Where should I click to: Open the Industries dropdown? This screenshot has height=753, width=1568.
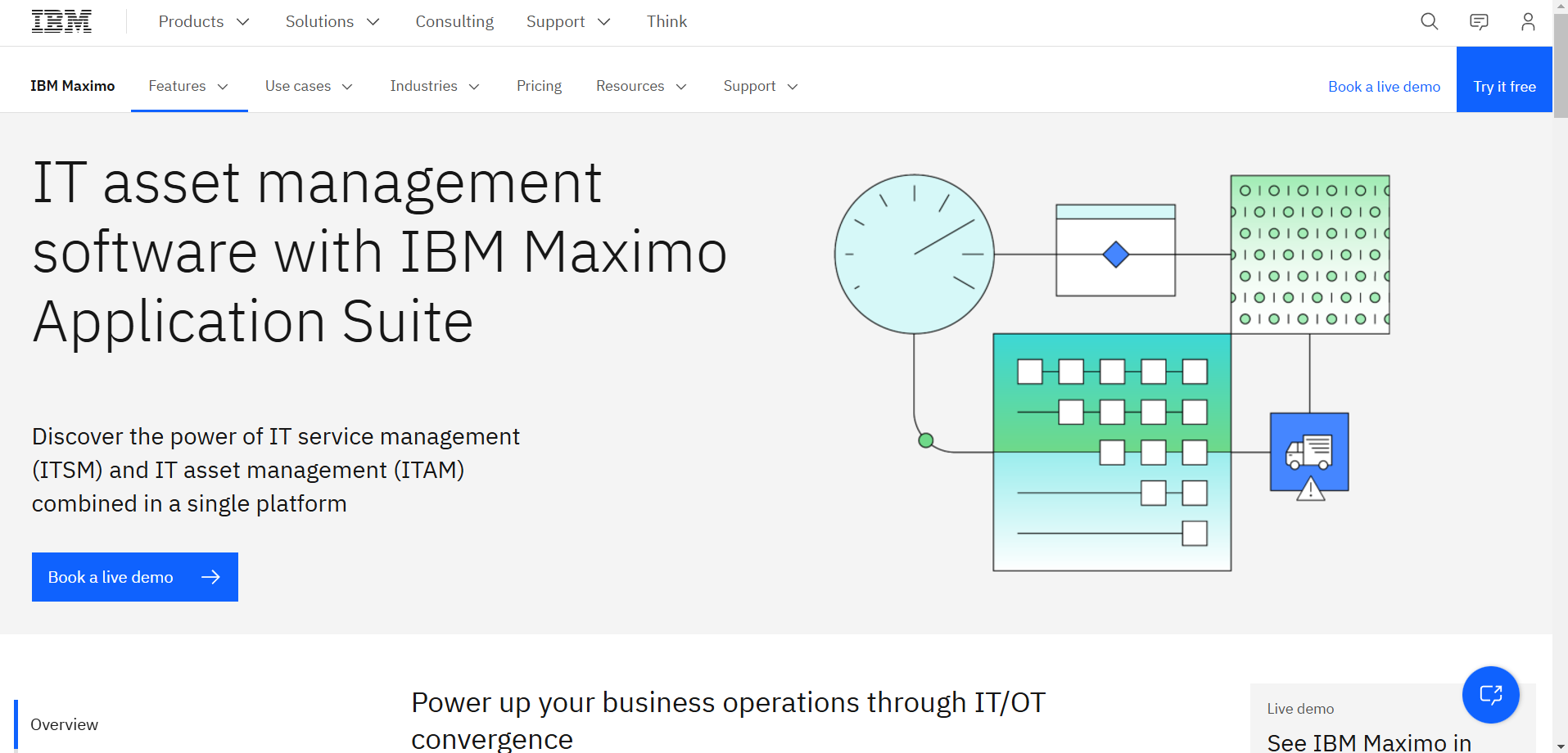pyautogui.click(x=435, y=86)
